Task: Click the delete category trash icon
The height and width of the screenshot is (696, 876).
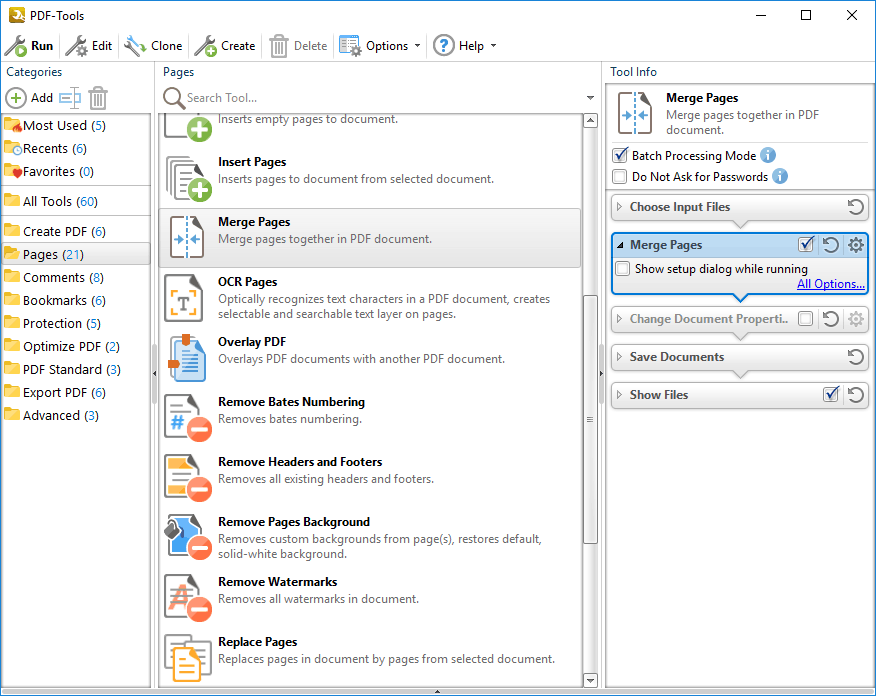Action: pos(98,98)
